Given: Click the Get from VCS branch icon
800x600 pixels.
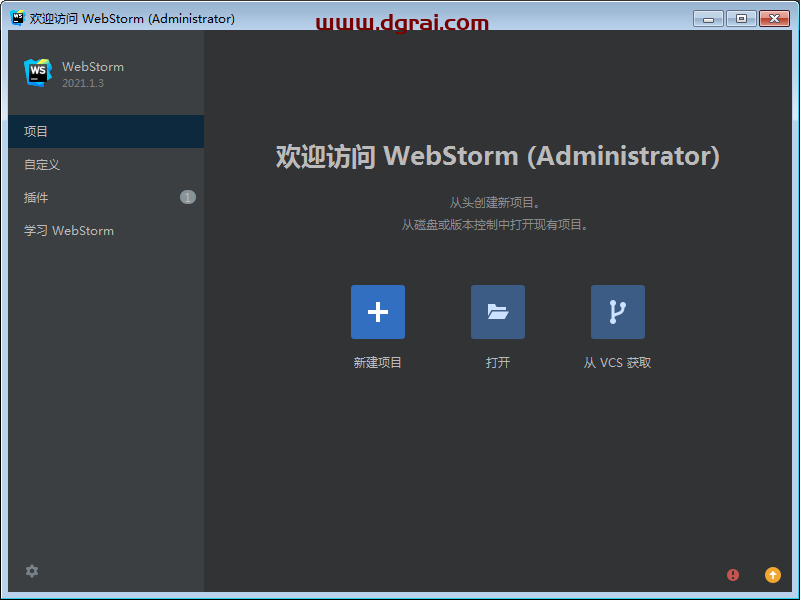Looking at the screenshot, I should [617, 312].
